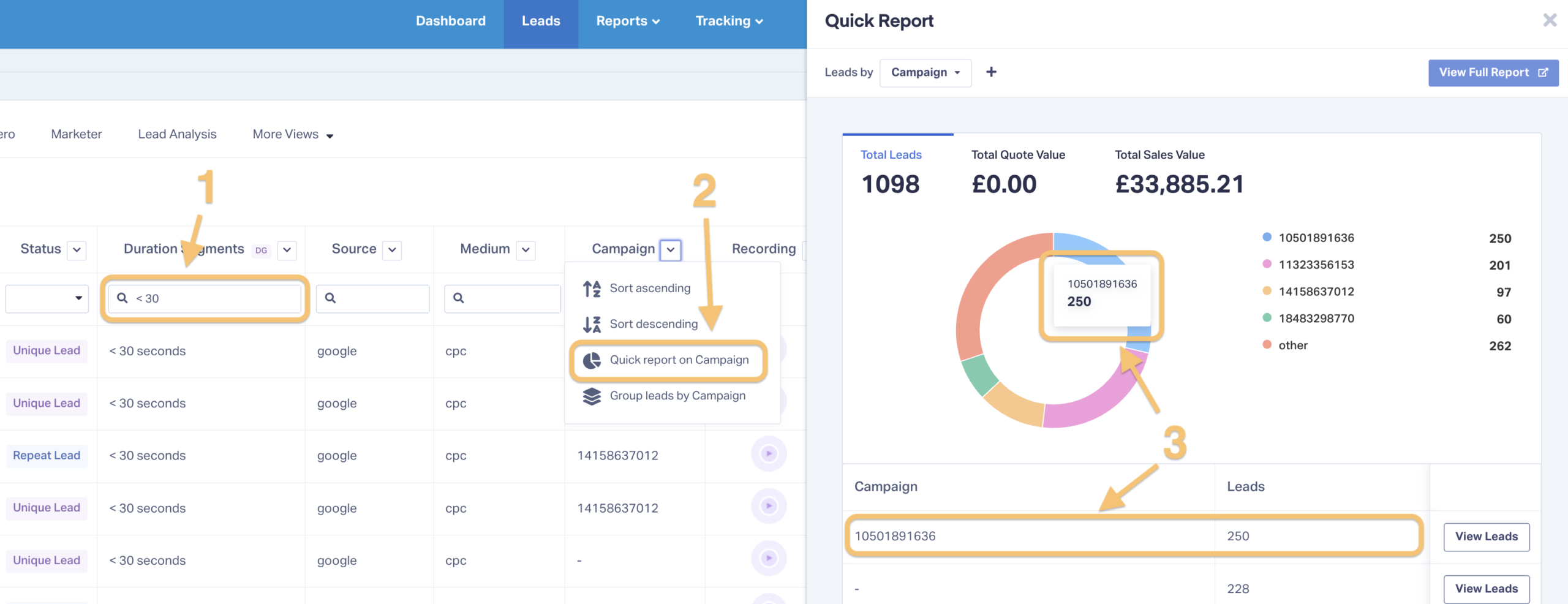1568x604 pixels.
Task: Toggle the Campaign column dropdown arrow
Action: [671, 250]
